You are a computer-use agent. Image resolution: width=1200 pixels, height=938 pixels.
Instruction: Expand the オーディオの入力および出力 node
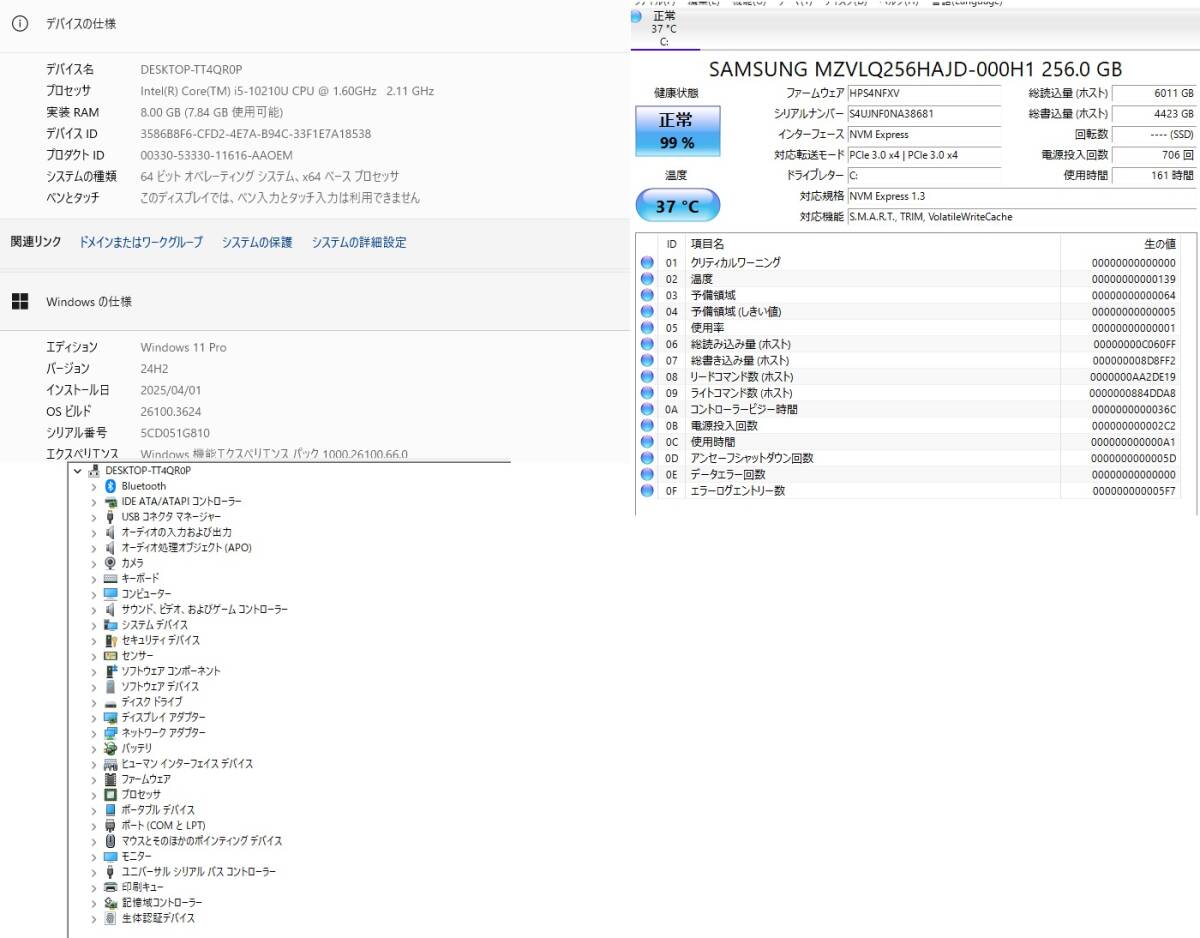(94, 532)
